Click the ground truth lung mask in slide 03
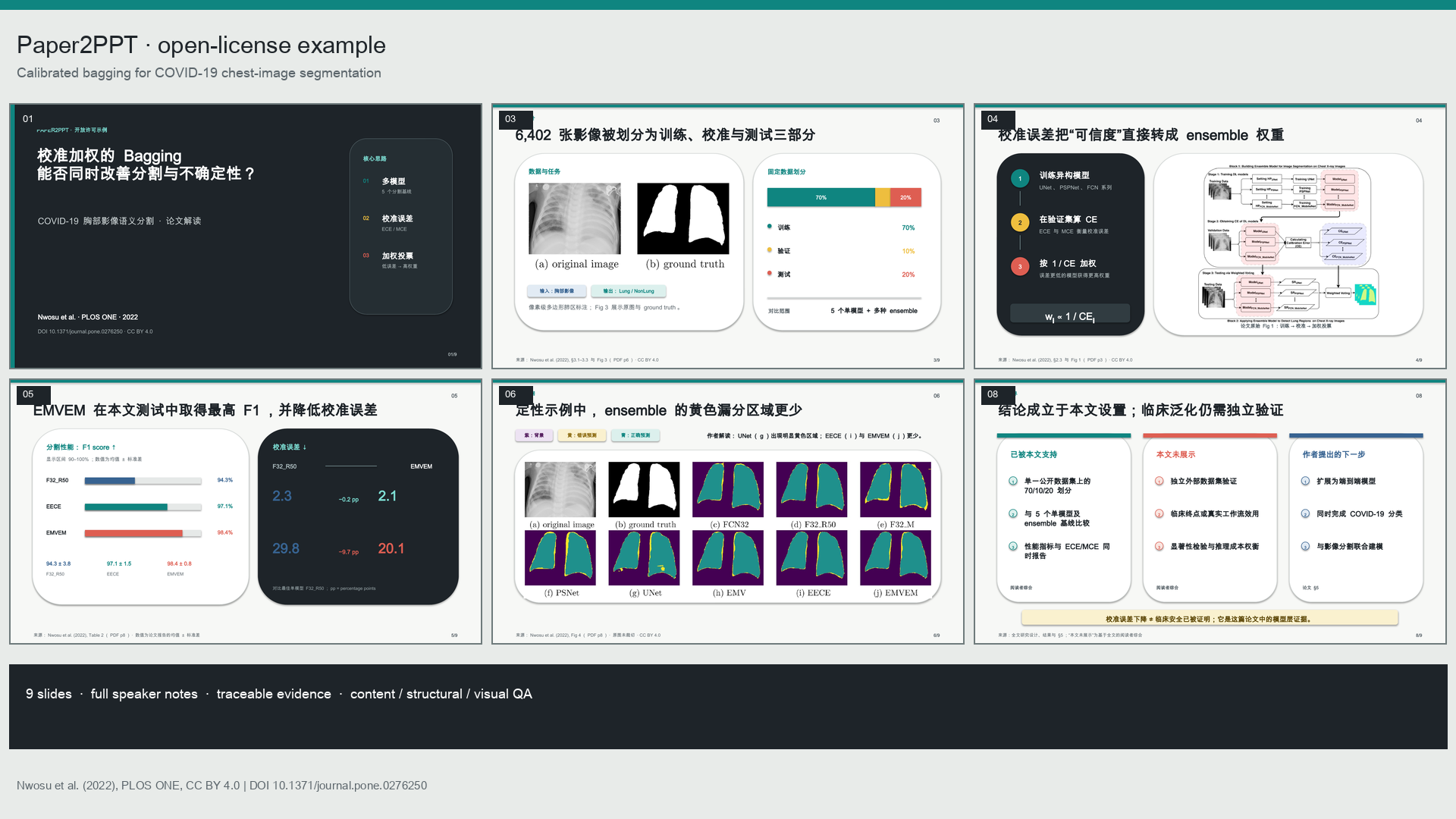 click(682, 218)
